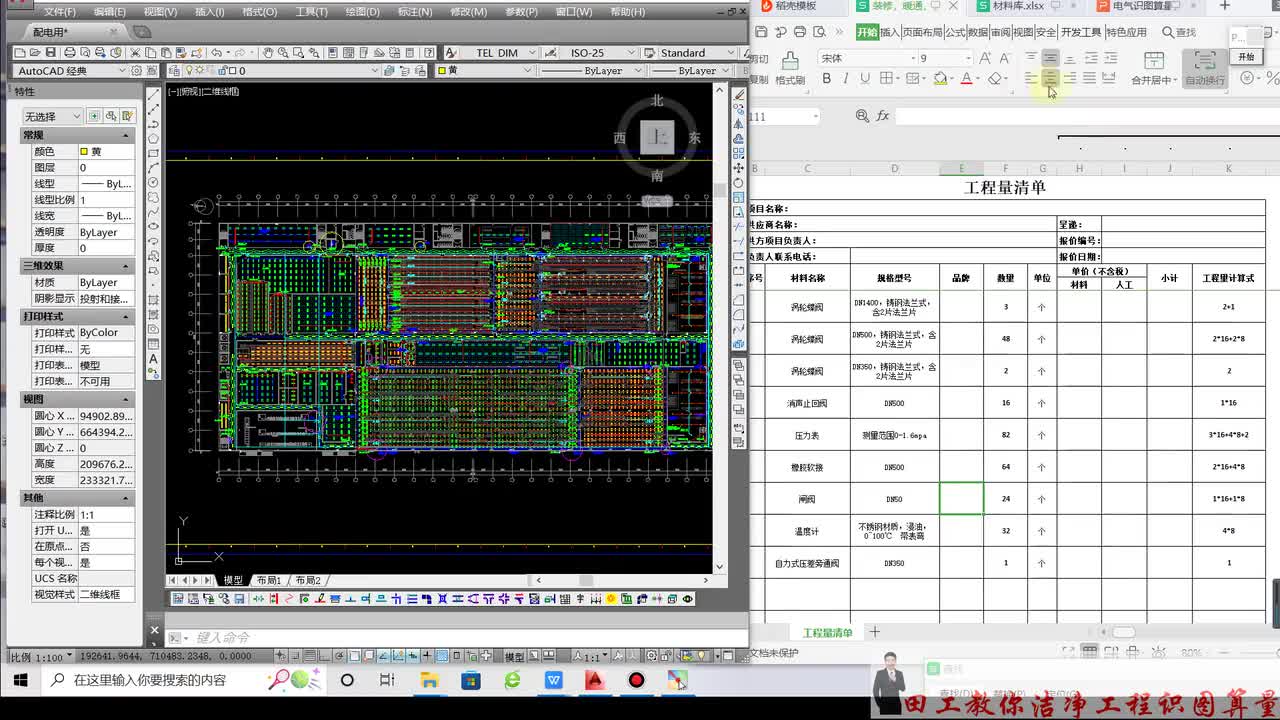
Task: Click the 查找 search button in ribbon
Action: (1178, 32)
